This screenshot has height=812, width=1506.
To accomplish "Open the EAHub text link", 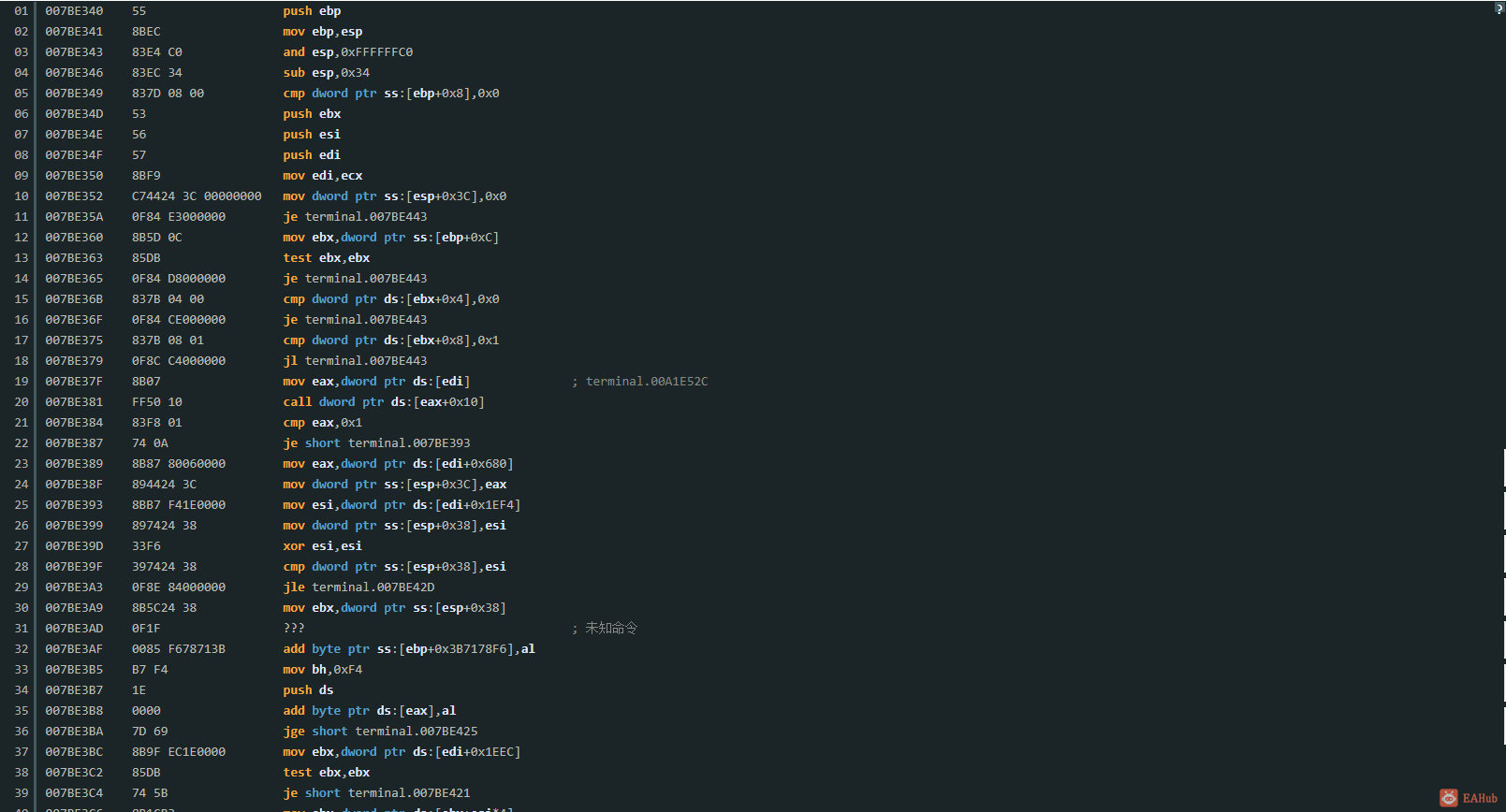I will point(1480,798).
